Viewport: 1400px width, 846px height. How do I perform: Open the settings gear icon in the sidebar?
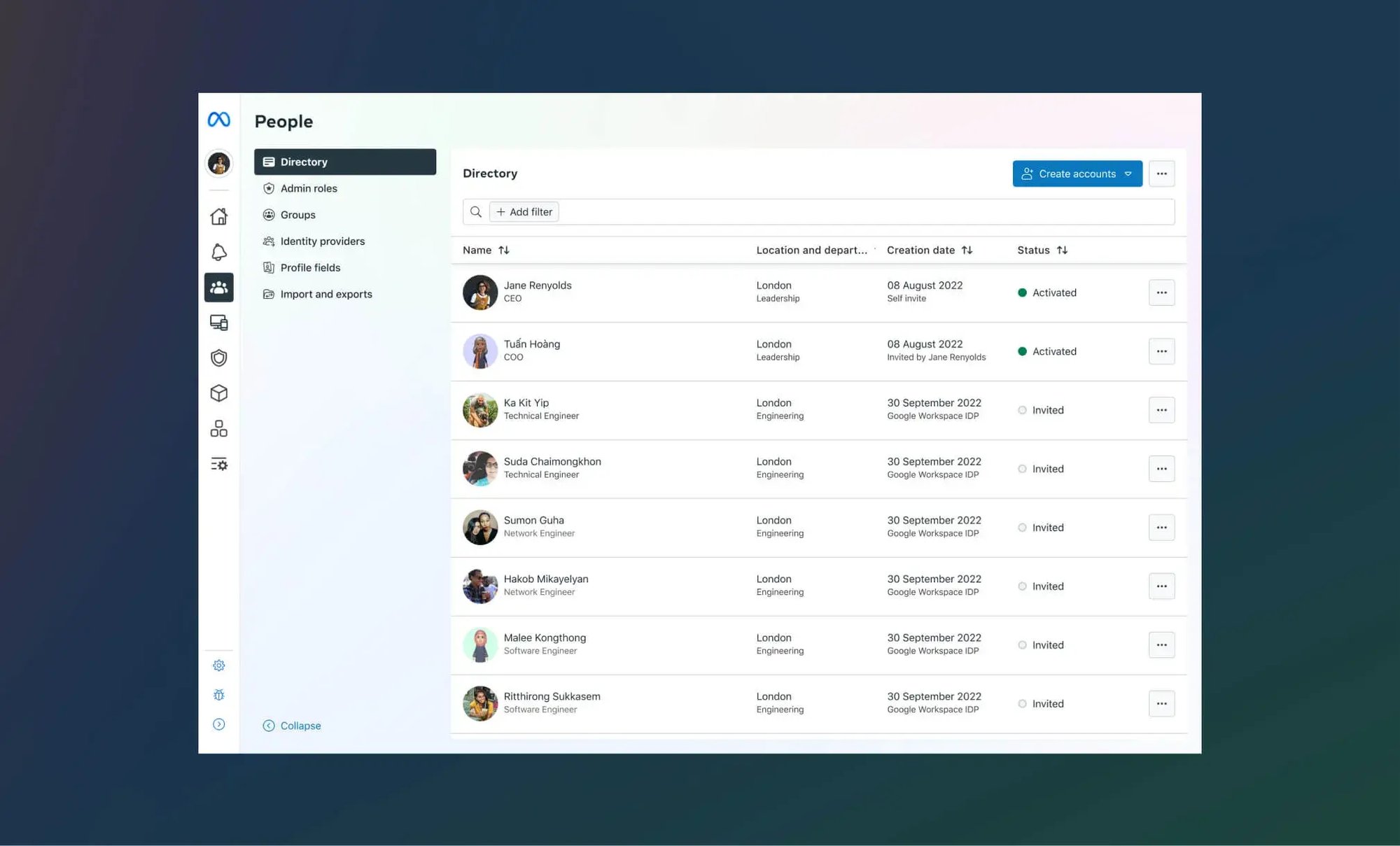[x=218, y=665]
